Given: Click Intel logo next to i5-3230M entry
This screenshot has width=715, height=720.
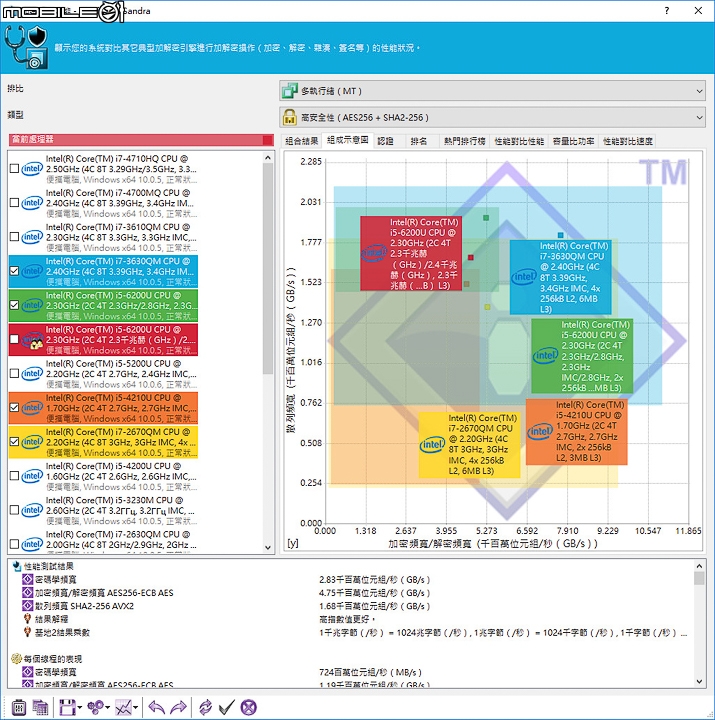Looking at the screenshot, I should (32, 510).
